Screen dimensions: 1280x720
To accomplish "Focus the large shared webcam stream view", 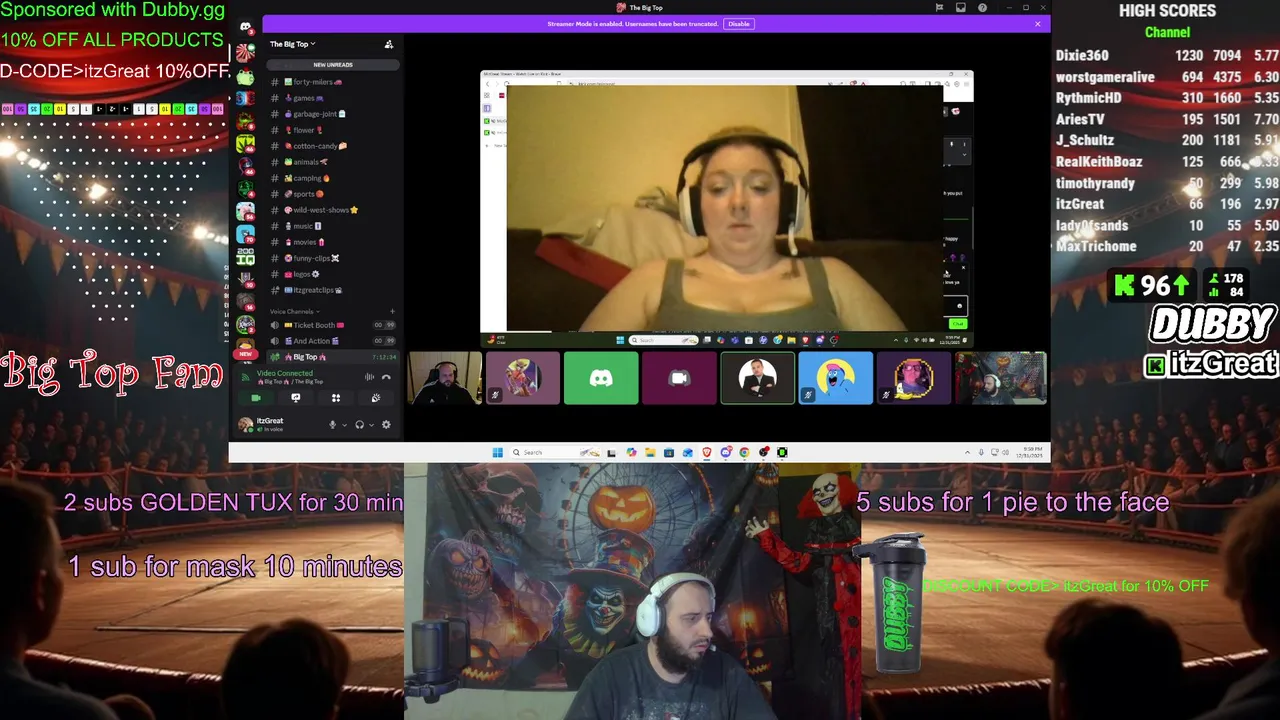I will pyautogui.click(x=726, y=208).
